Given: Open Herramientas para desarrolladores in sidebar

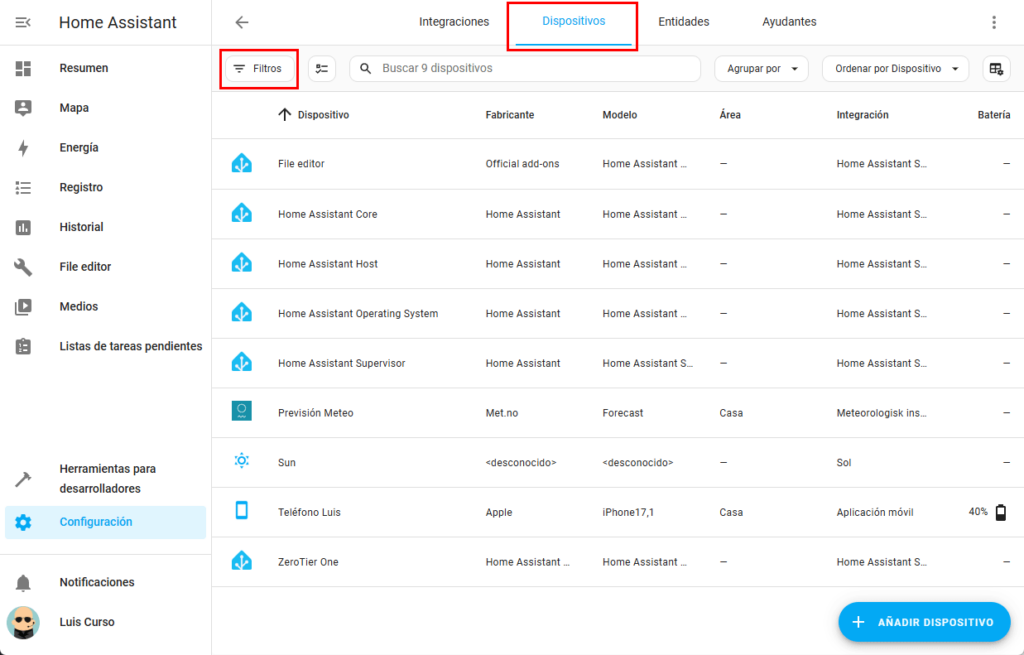Looking at the screenshot, I should [108, 478].
